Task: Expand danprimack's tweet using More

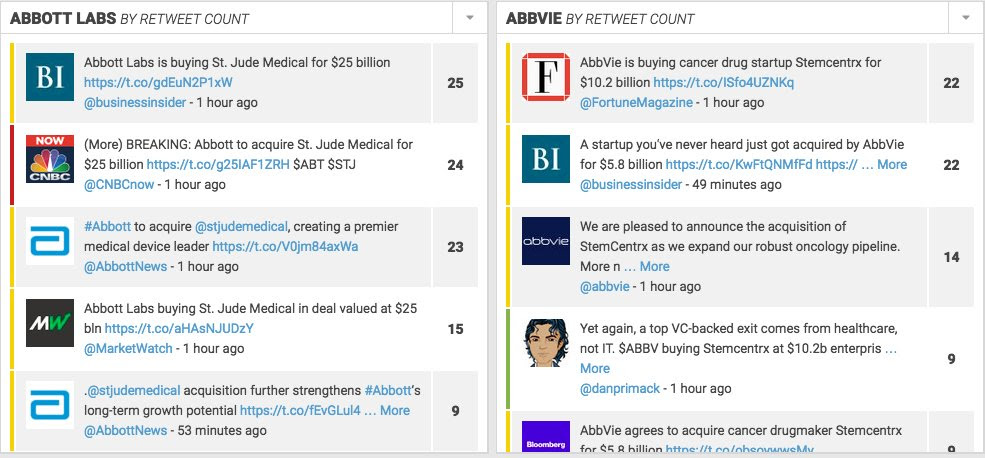Action: (594, 368)
